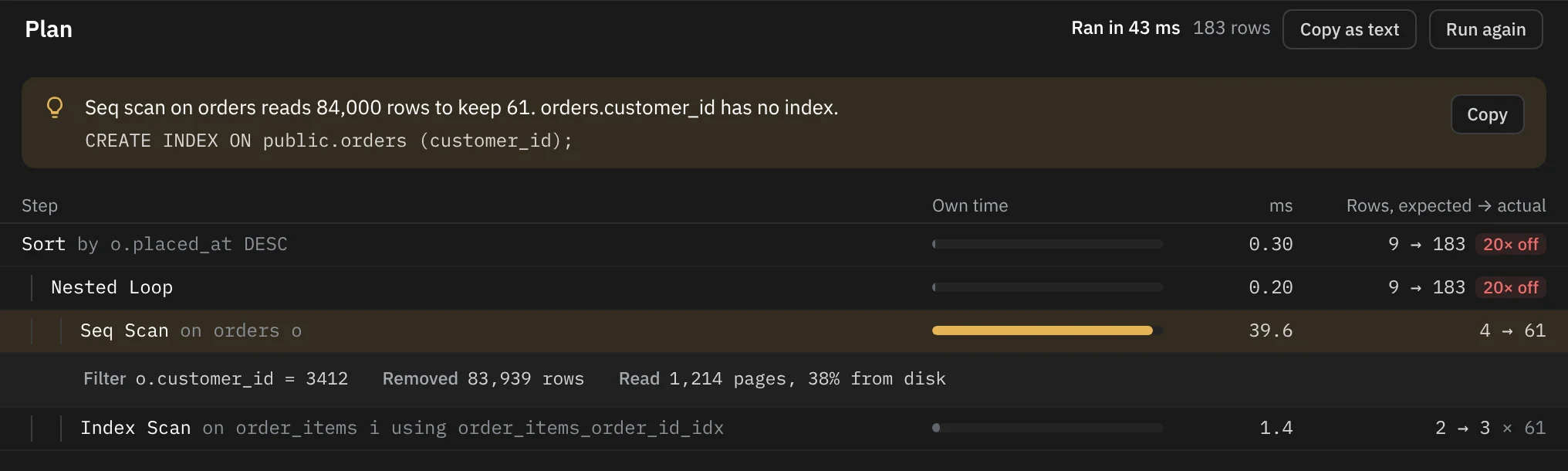Click the Index Scan own-time bar

(1047, 428)
